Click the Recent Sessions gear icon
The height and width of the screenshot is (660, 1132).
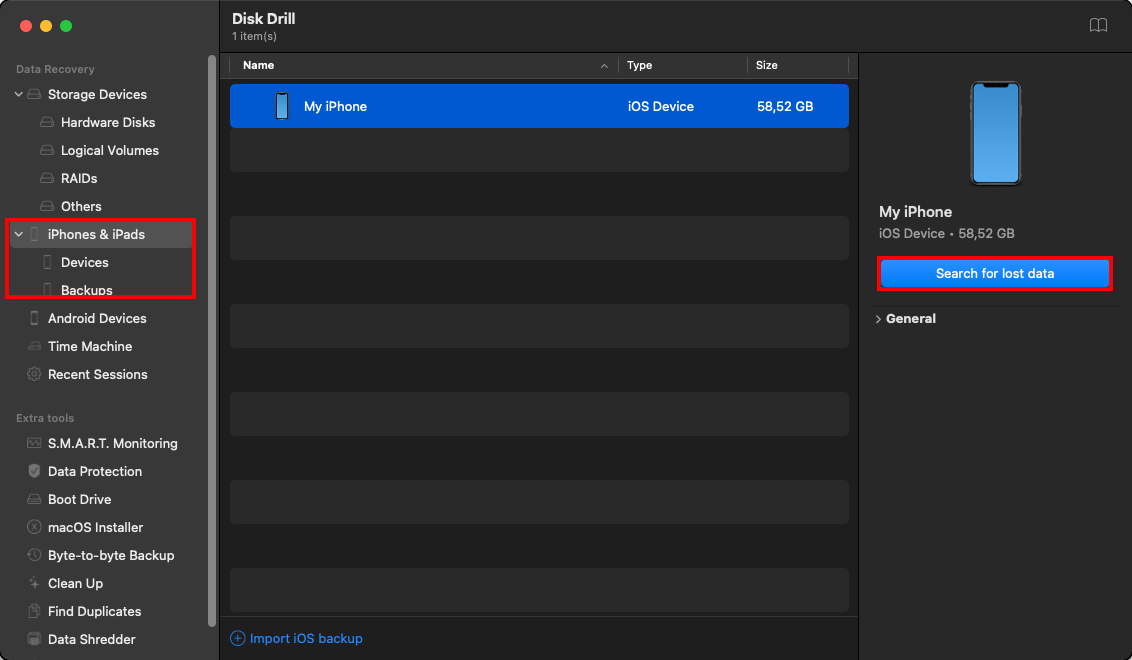34,374
